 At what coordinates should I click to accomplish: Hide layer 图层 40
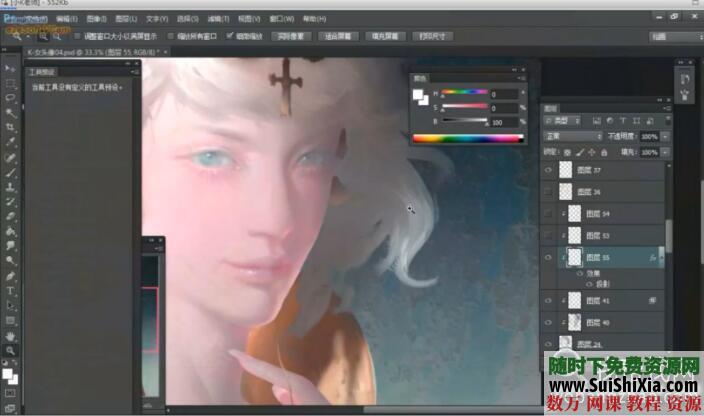coord(548,322)
